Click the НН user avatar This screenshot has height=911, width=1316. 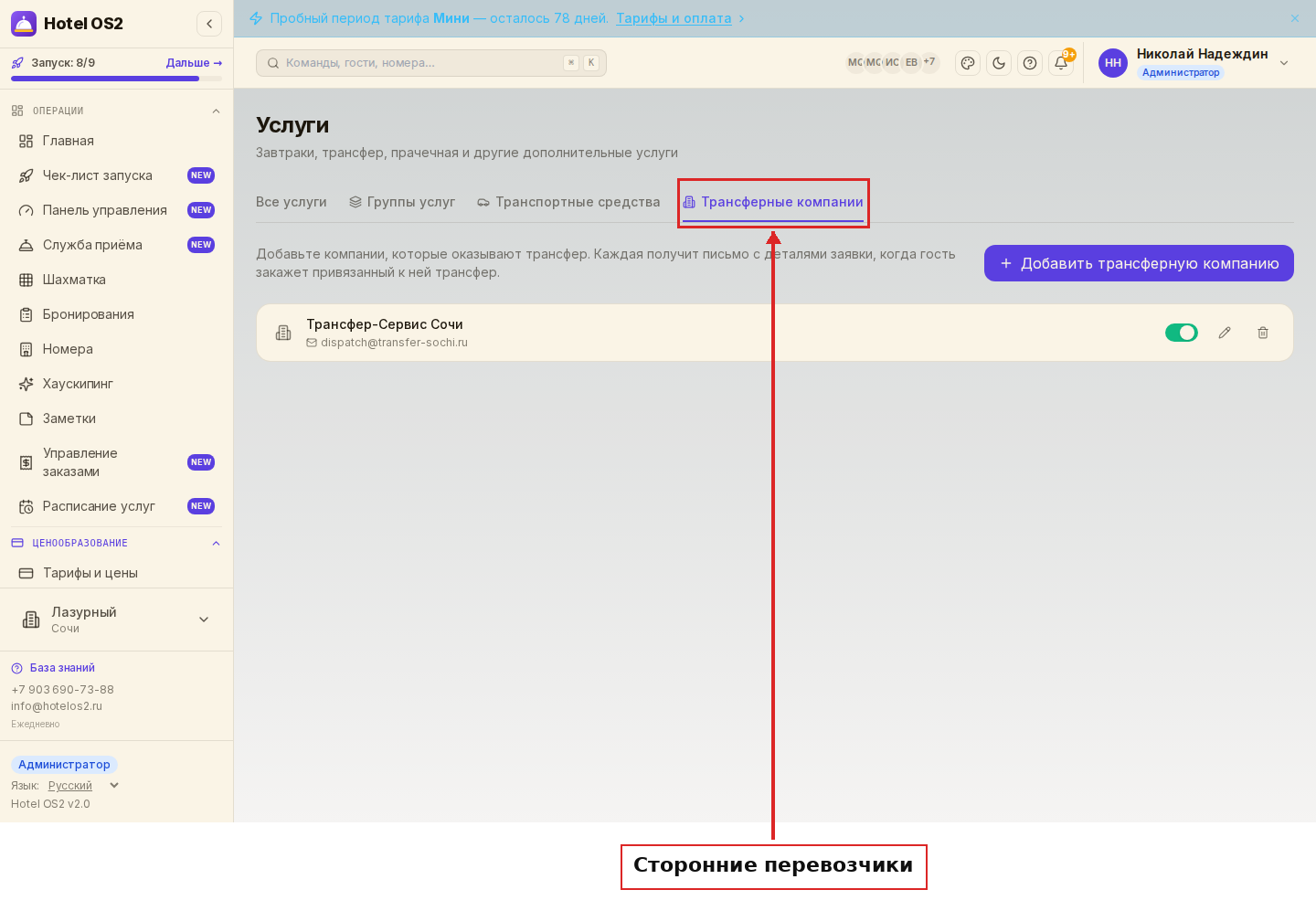pyautogui.click(x=1113, y=63)
